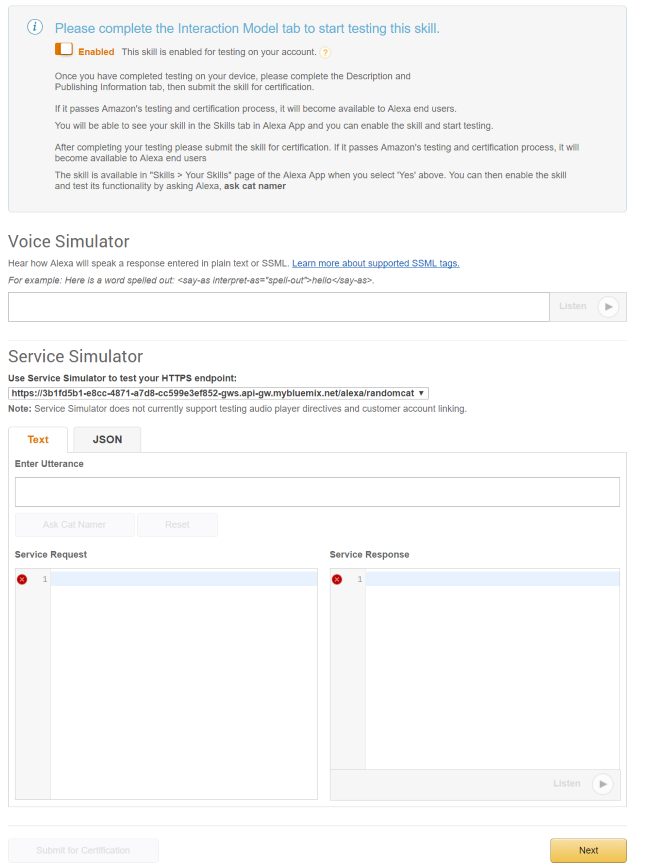650x868 pixels.
Task: Click the Service Request error icon
Action: 22,580
